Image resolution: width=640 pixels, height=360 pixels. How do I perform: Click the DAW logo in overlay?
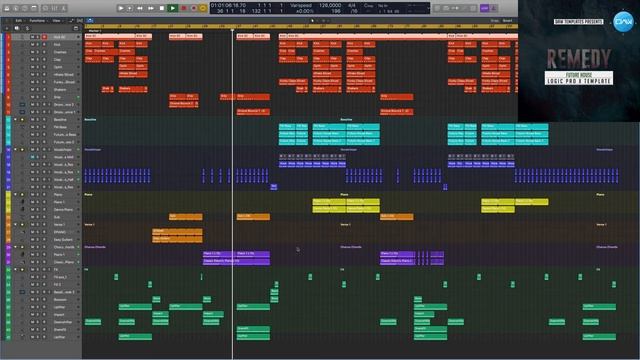623,21
